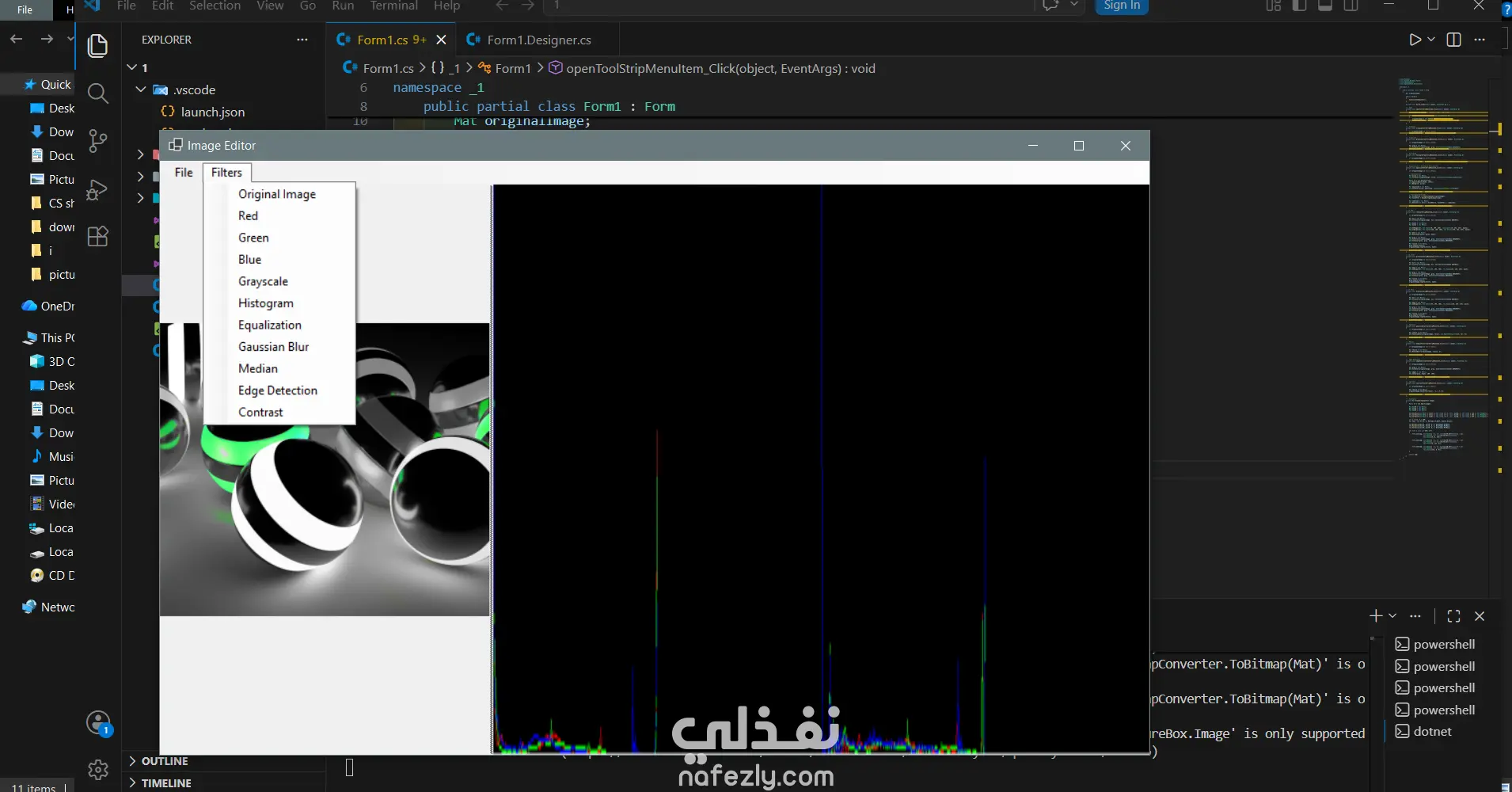Open the new terminal launch profile dropdown

pos(1392,615)
